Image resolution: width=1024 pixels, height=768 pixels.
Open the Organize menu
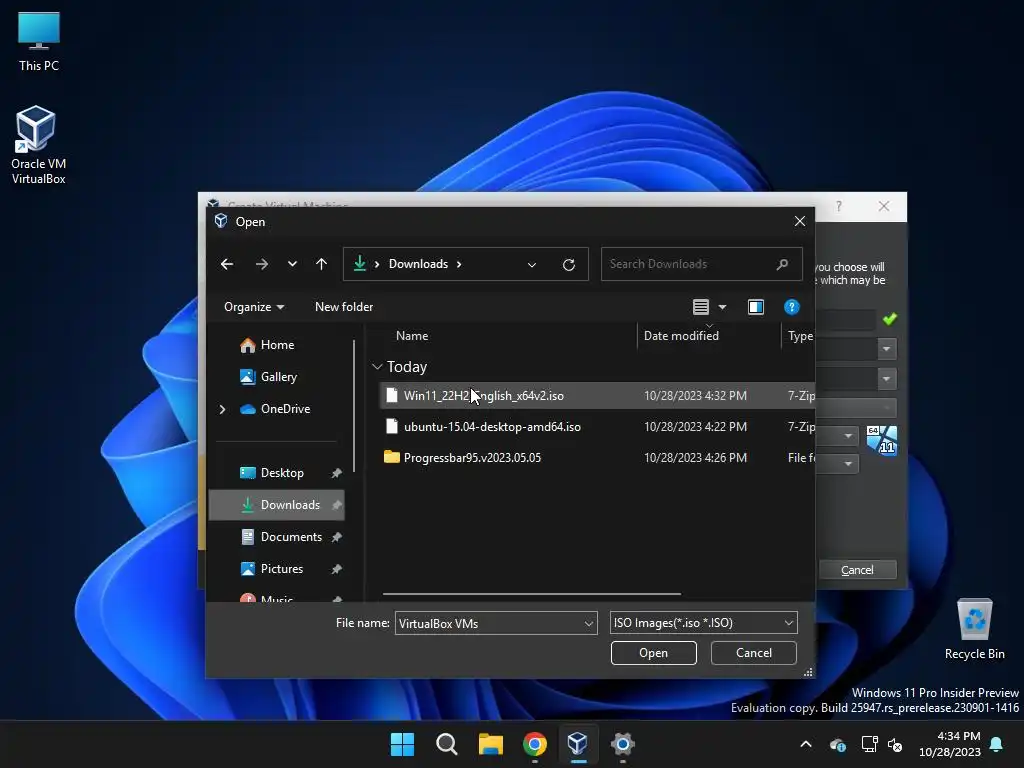(253, 307)
